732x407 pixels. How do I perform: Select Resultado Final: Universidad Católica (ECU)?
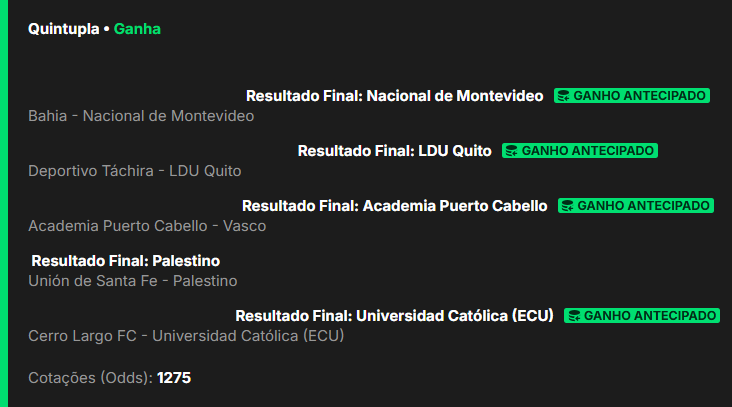[394, 316]
